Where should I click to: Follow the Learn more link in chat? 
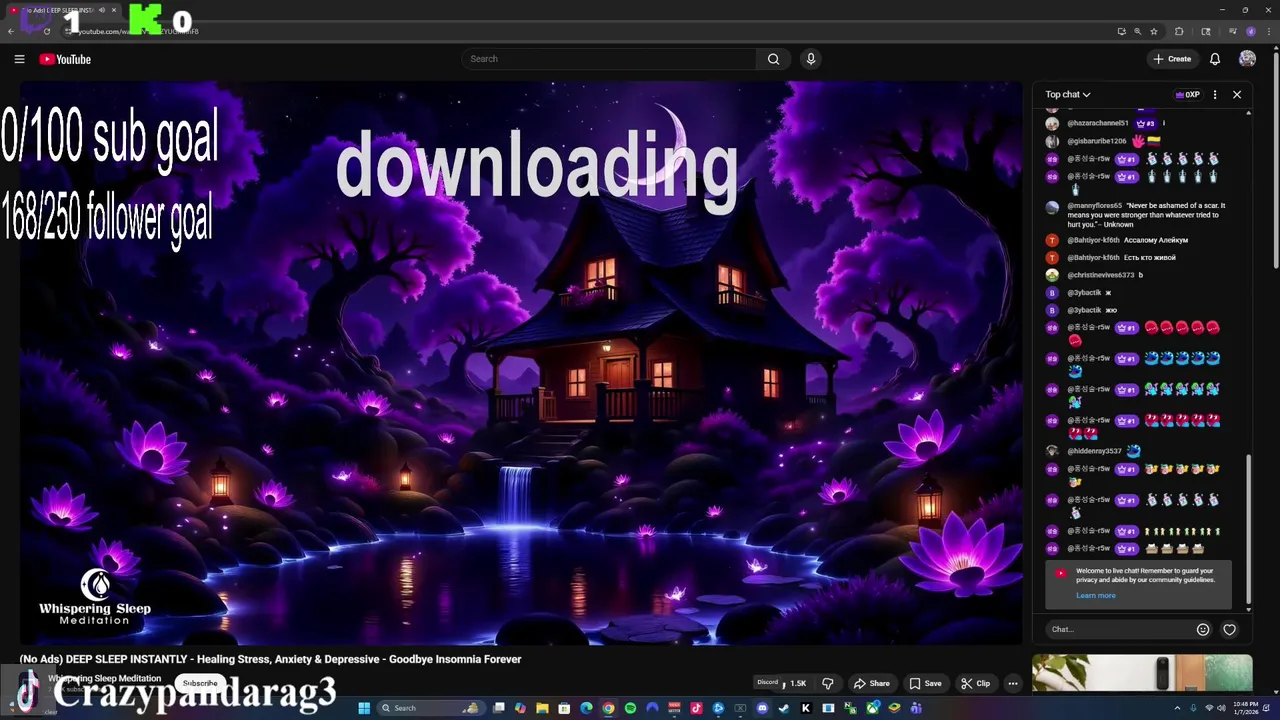point(1095,596)
